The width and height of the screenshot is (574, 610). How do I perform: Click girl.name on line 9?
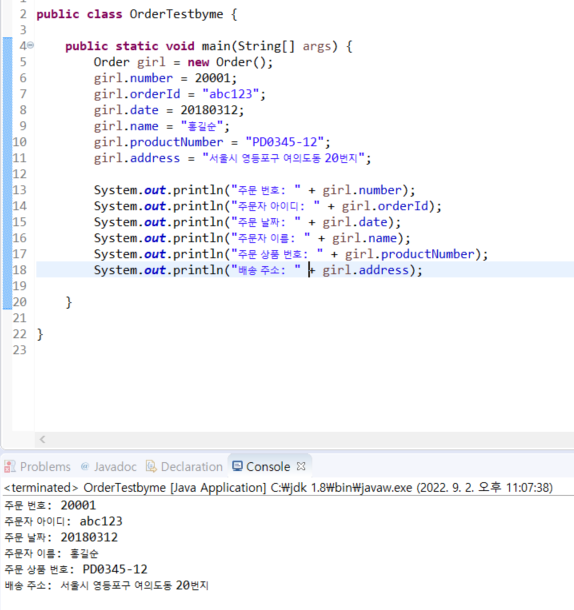point(126,126)
